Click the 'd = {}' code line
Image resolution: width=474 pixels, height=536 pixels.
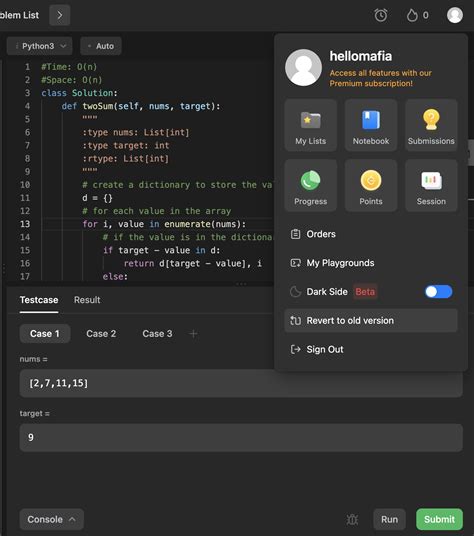[97, 198]
